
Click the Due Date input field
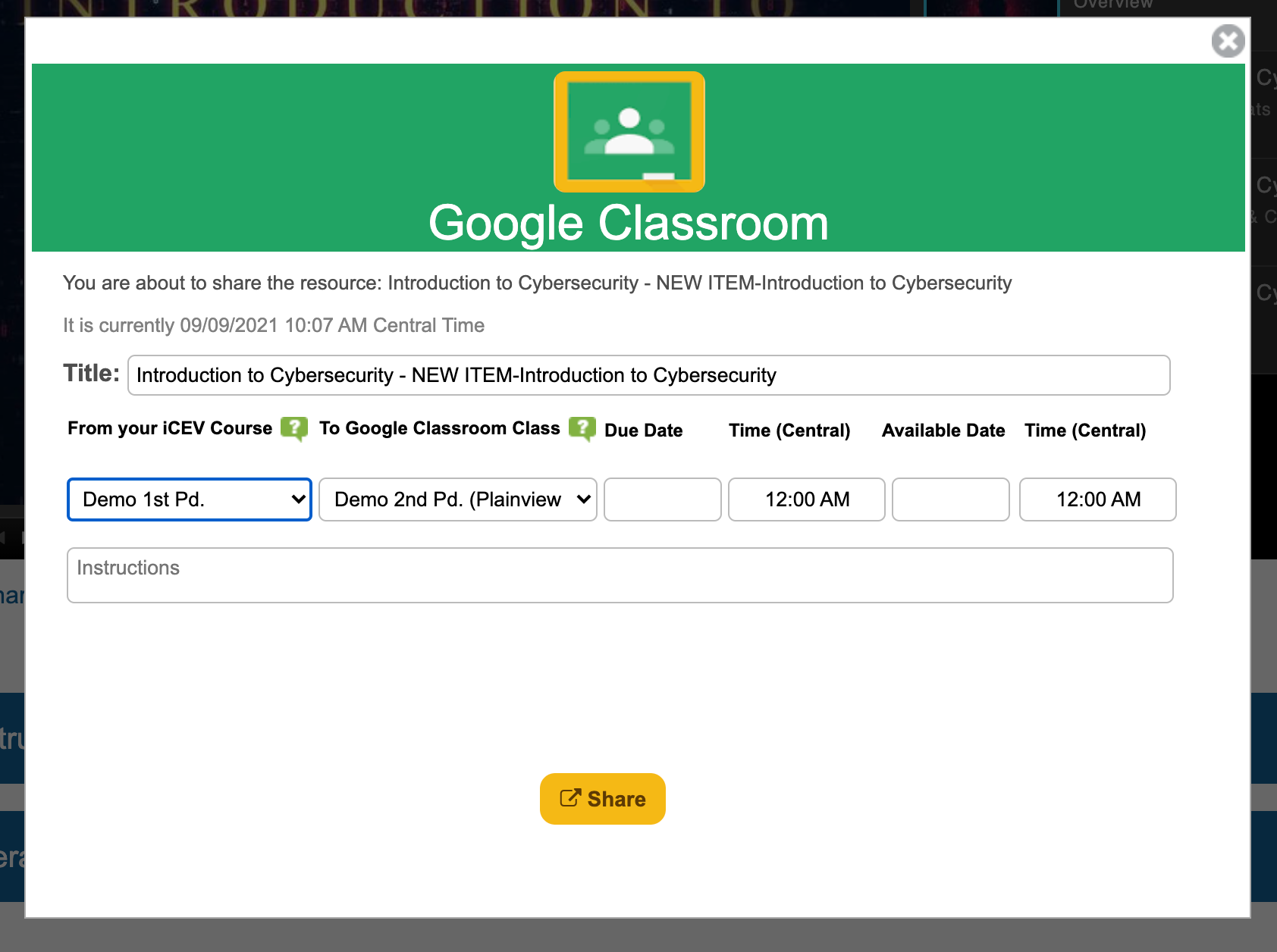(x=663, y=499)
